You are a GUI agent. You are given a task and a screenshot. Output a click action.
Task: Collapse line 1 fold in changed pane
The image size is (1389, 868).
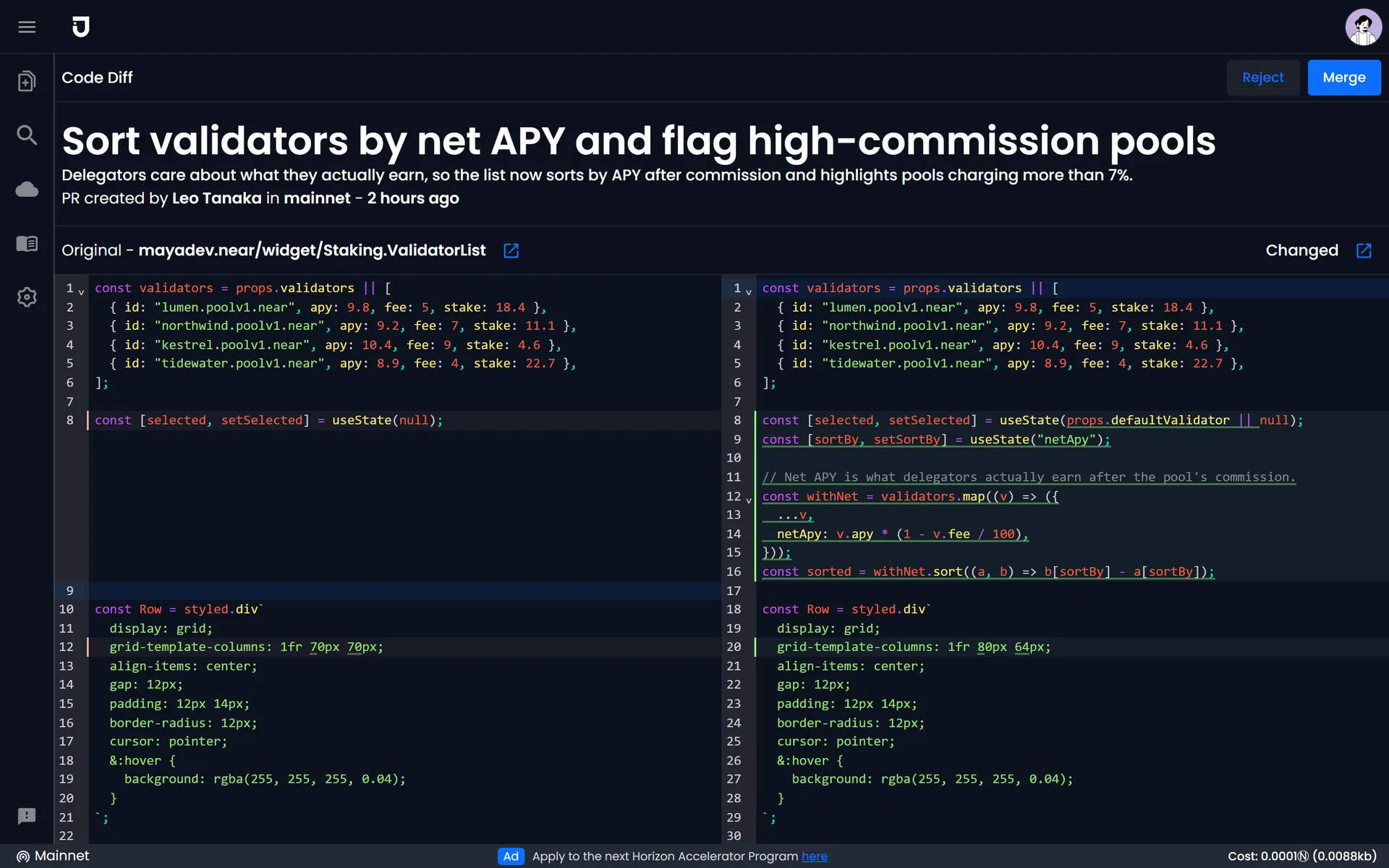click(x=749, y=292)
